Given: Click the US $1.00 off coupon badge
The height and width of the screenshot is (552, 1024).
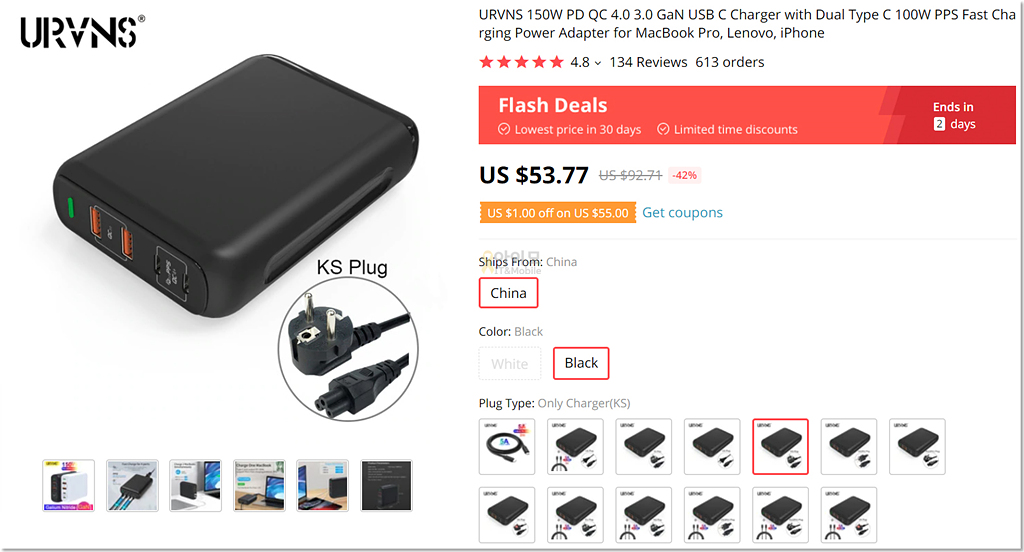Looking at the screenshot, I should point(558,213).
